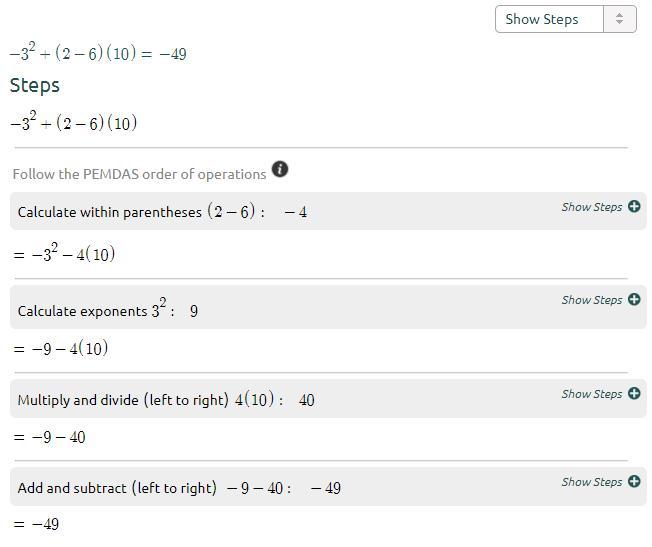Click the up-down arrows on Show Steps selector

click(x=620, y=19)
